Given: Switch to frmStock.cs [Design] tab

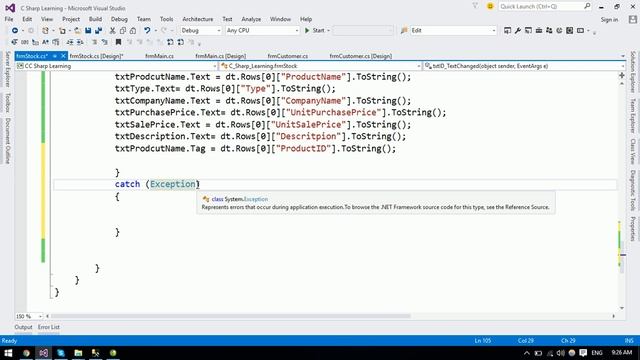Looking at the screenshot, I should pos(96,56).
